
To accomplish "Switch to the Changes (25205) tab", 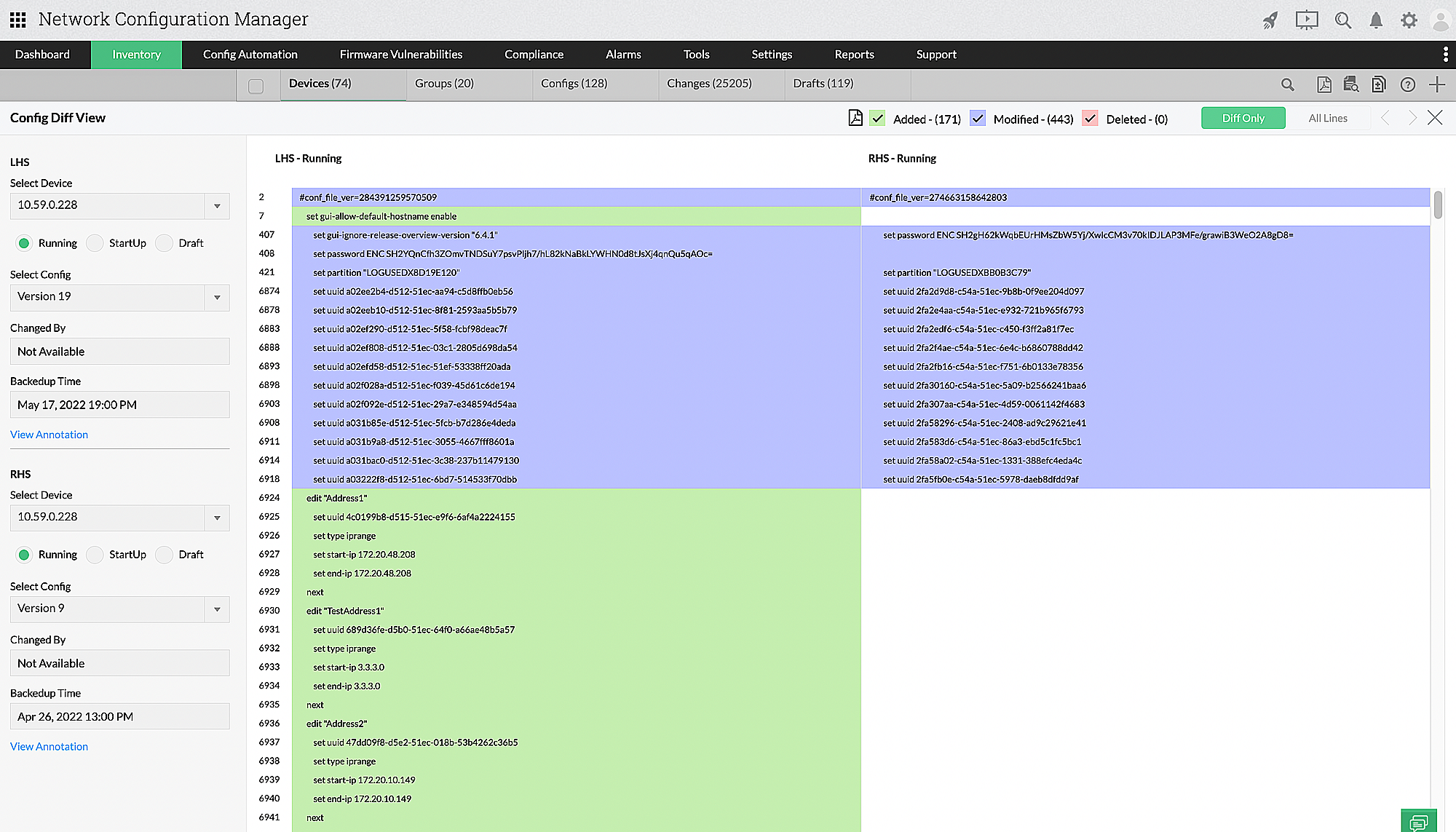I will coord(709,84).
